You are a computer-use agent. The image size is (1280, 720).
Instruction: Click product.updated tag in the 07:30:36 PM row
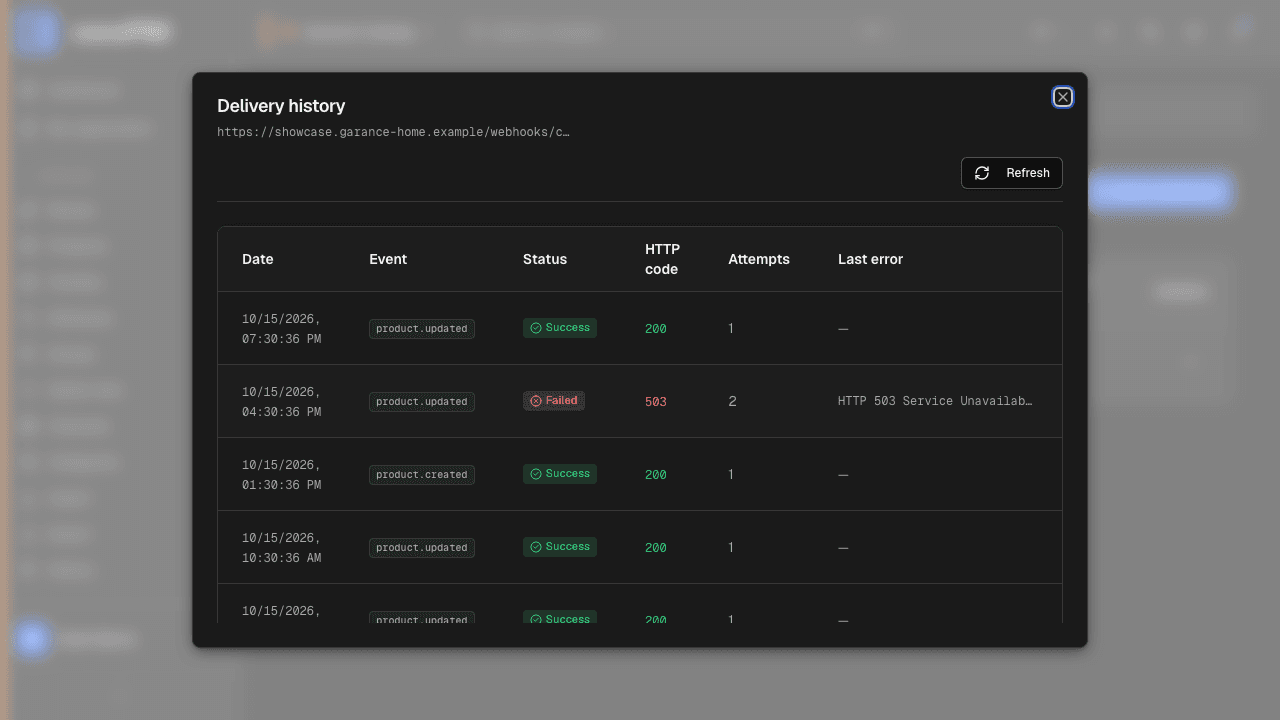tap(422, 329)
